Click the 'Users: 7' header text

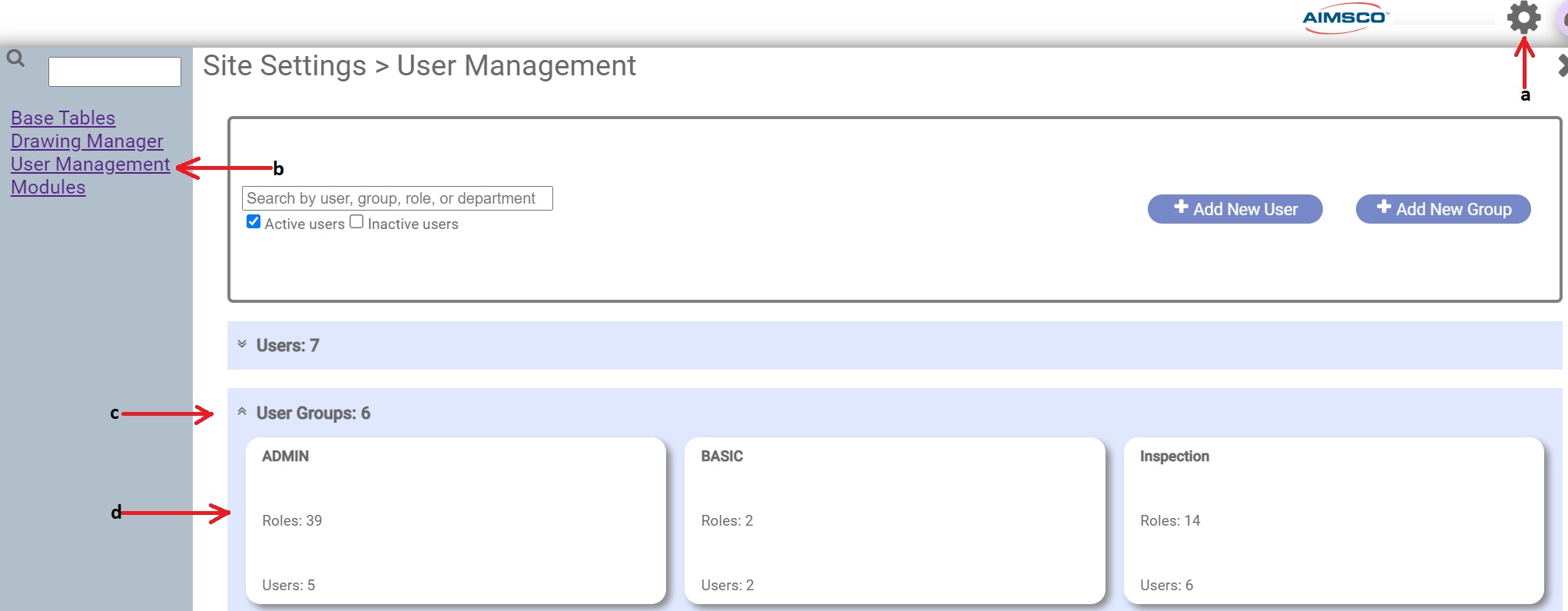(x=288, y=346)
